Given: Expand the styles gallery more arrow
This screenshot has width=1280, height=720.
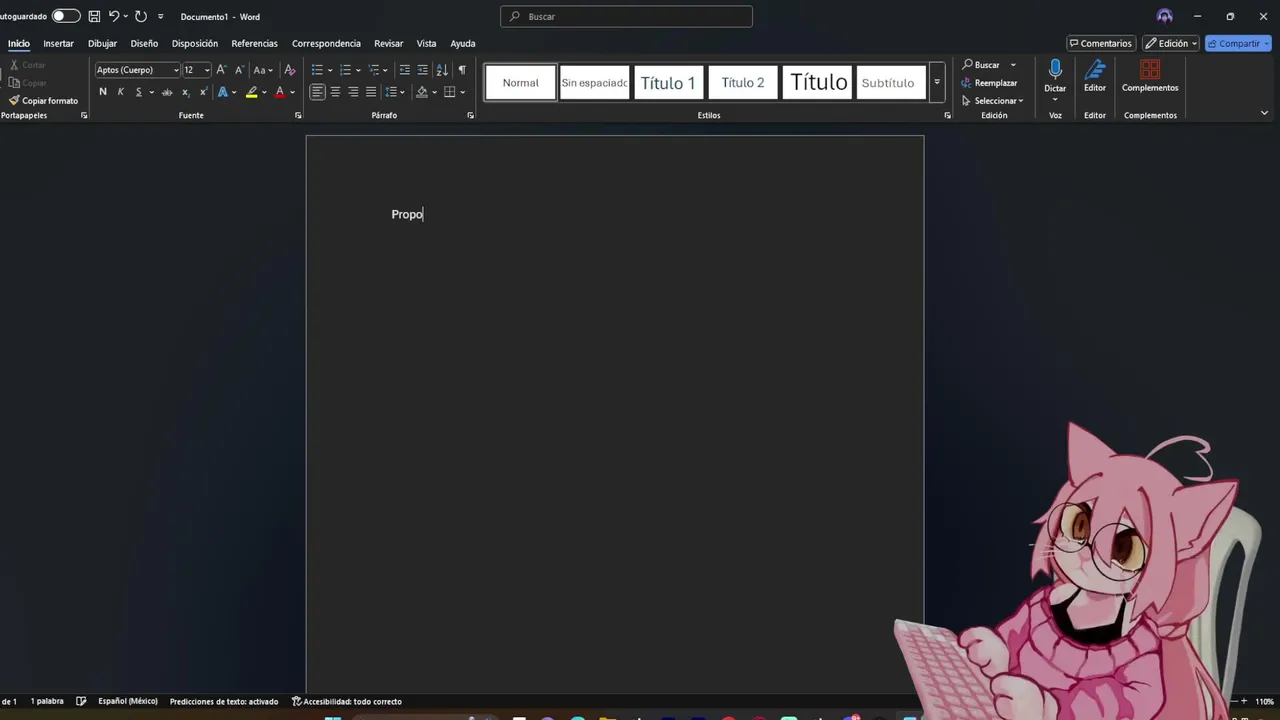Looking at the screenshot, I should [936, 82].
